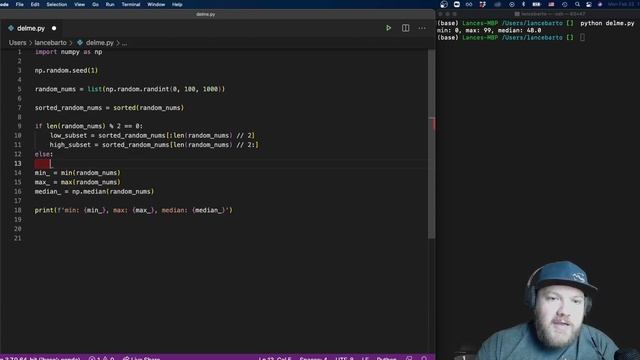Click the print f-string statement on line 18
640x360 pixels.
pos(133,210)
